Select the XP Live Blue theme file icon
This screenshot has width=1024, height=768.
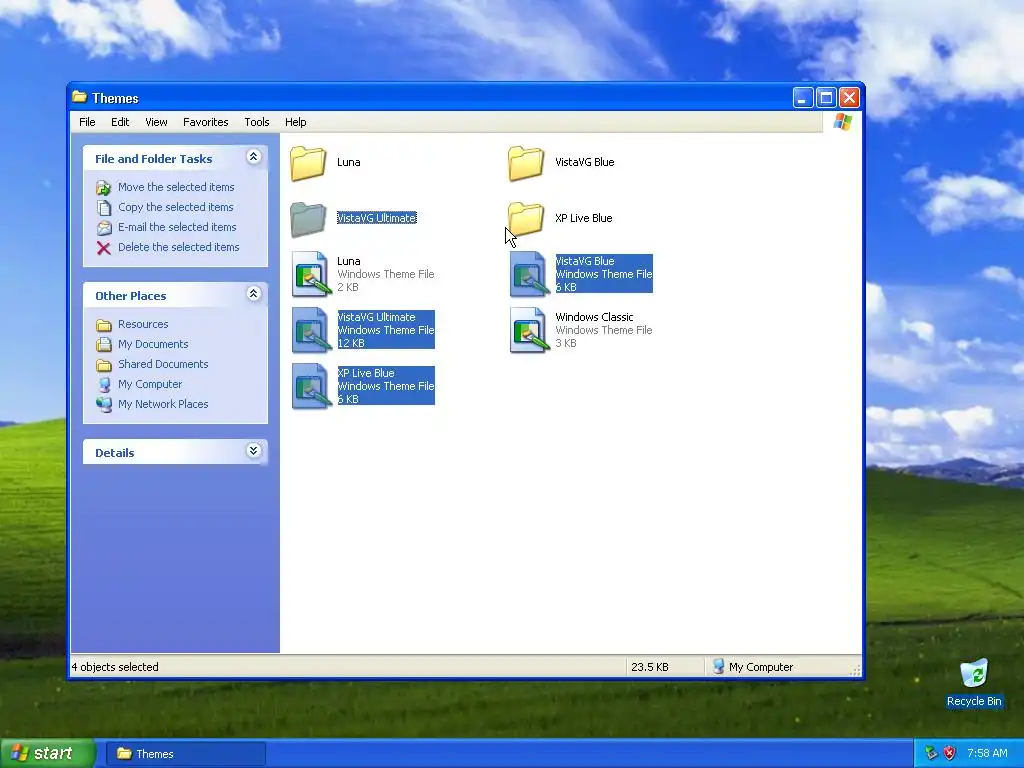point(310,387)
